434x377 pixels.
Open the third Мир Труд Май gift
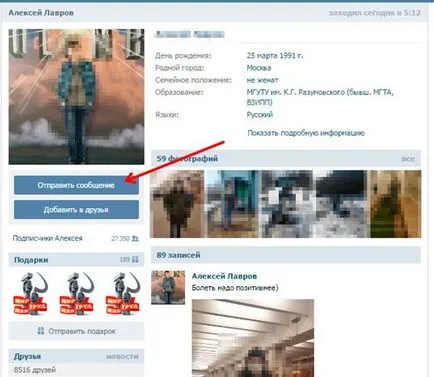122,293
